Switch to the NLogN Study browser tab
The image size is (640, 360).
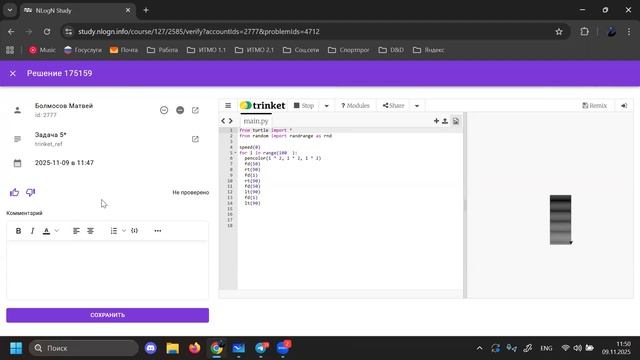[x=78, y=11]
